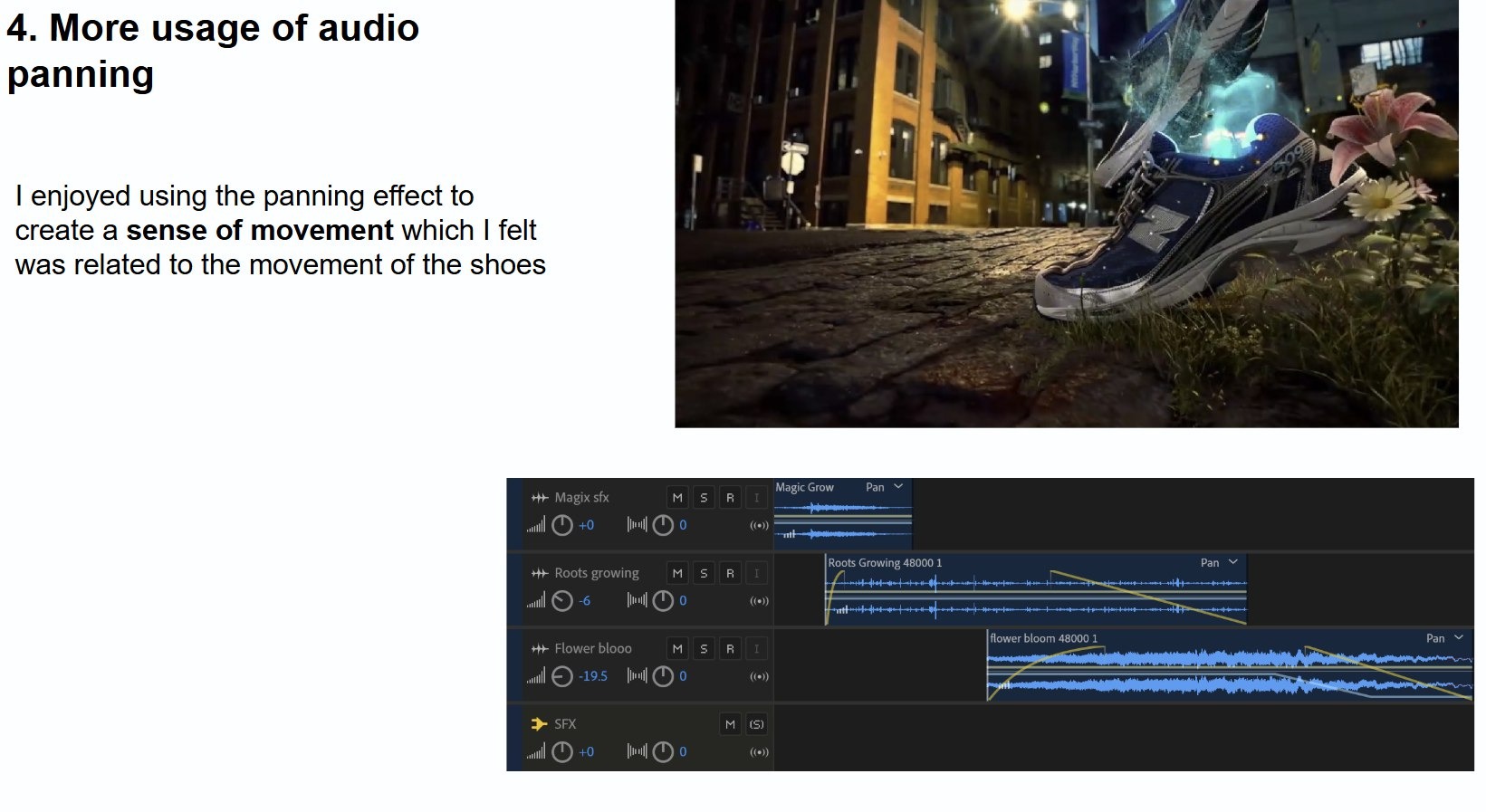
Task: Click the Flower blooo volume knob
Action: point(562,676)
